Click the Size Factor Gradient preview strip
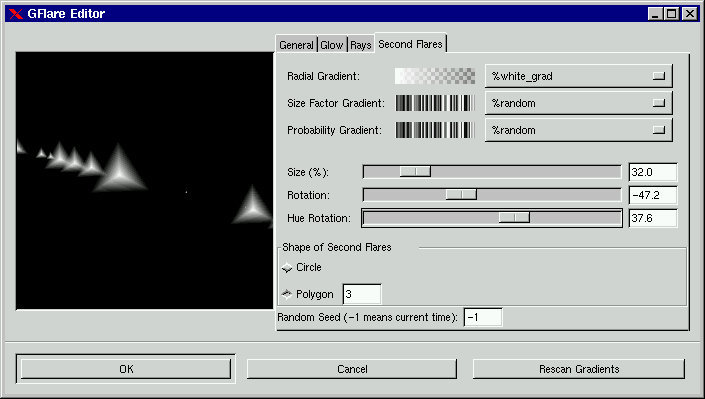 click(435, 103)
